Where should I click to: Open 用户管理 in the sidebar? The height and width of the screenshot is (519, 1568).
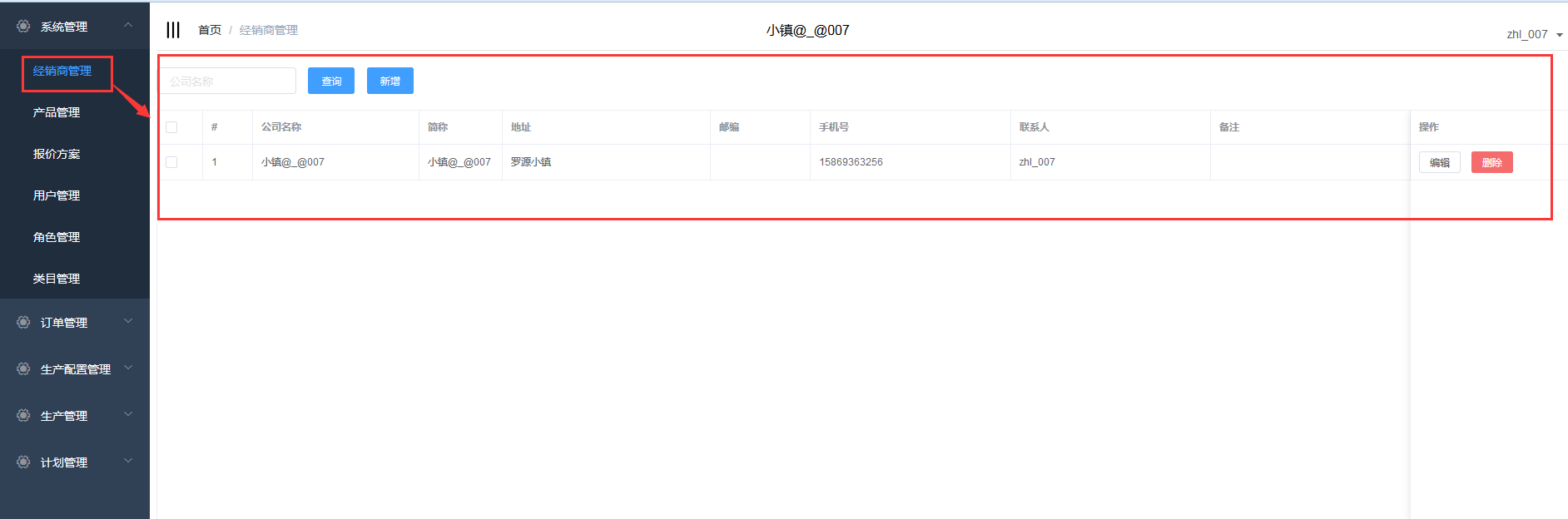[x=57, y=195]
